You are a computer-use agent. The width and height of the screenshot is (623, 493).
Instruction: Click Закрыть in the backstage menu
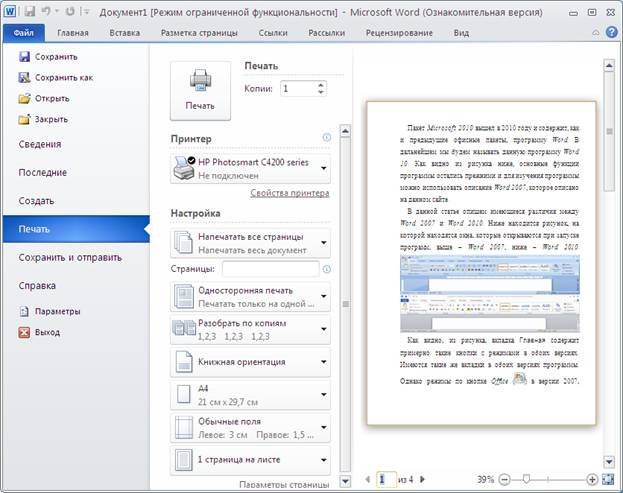click(x=51, y=119)
